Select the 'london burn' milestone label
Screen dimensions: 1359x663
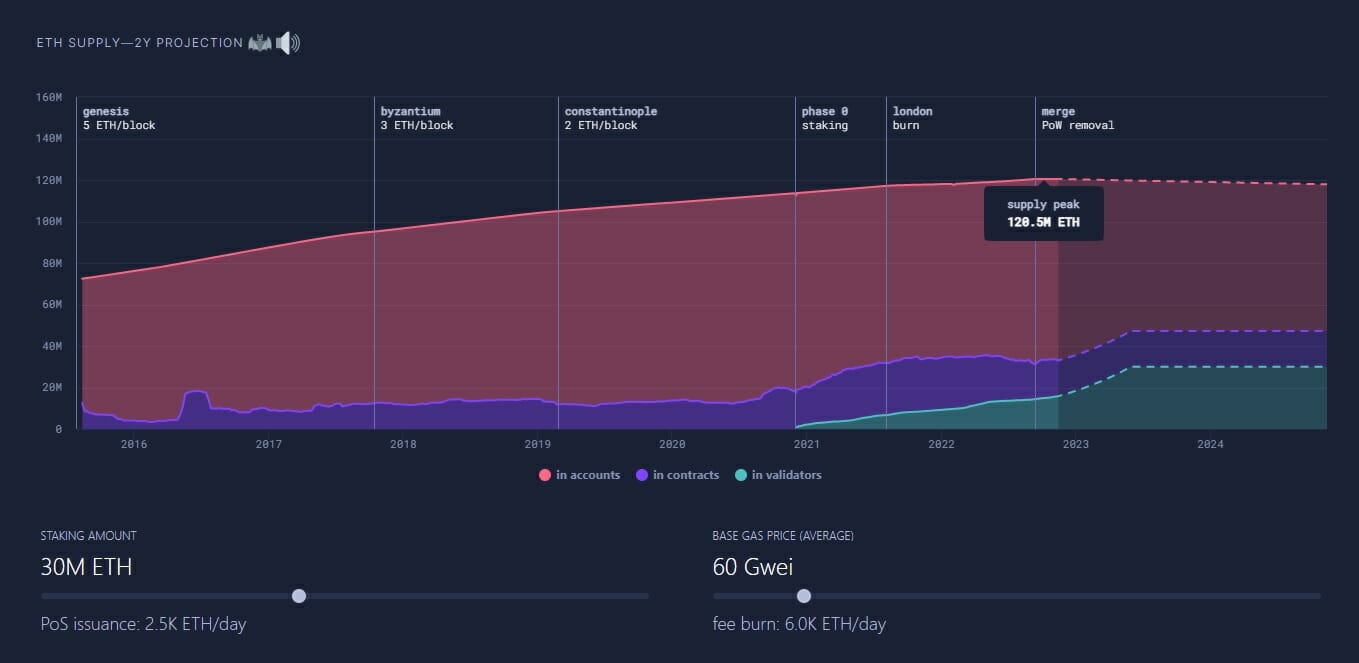coord(911,118)
